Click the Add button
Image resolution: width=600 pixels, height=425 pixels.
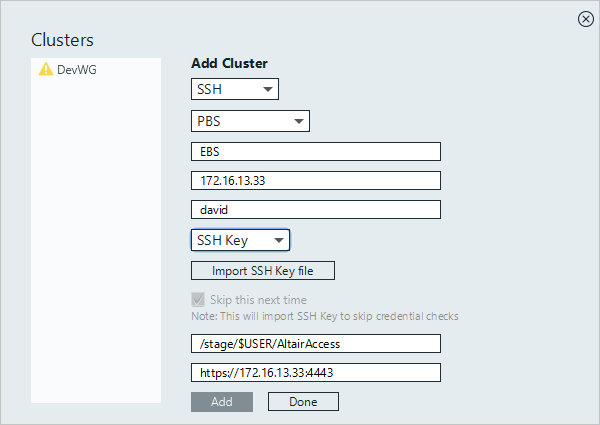[221, 401]
